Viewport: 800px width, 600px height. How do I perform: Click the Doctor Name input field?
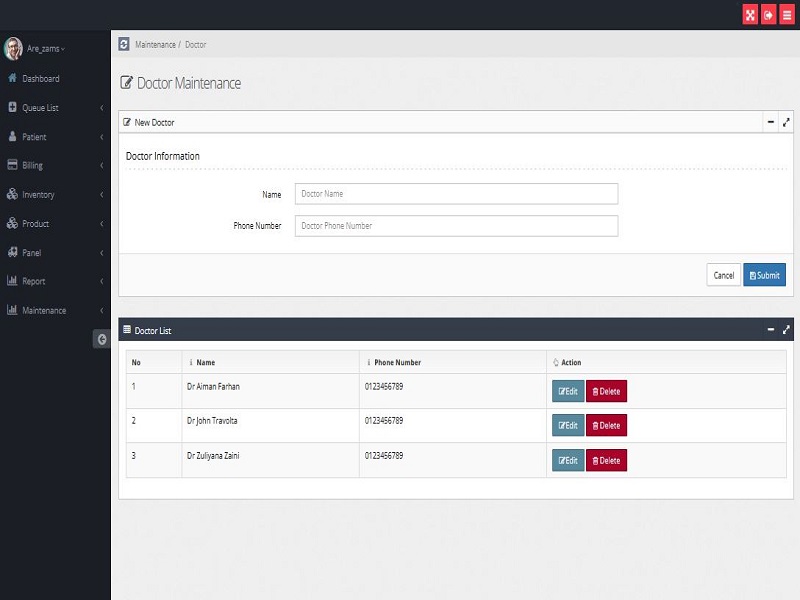(456, 194)
